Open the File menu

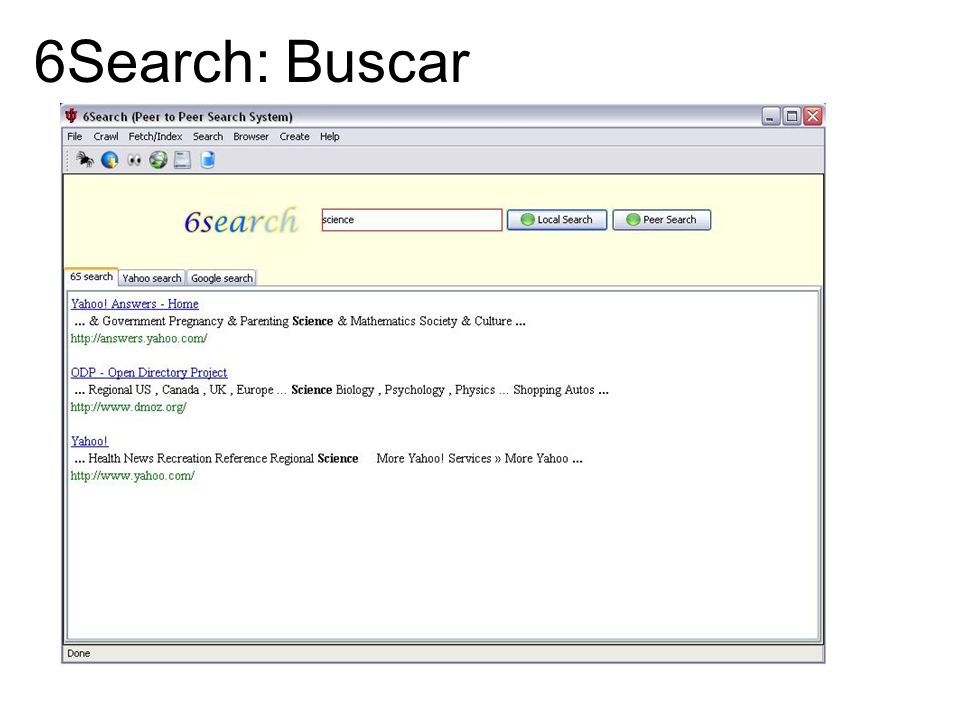[x=75, y=137]
